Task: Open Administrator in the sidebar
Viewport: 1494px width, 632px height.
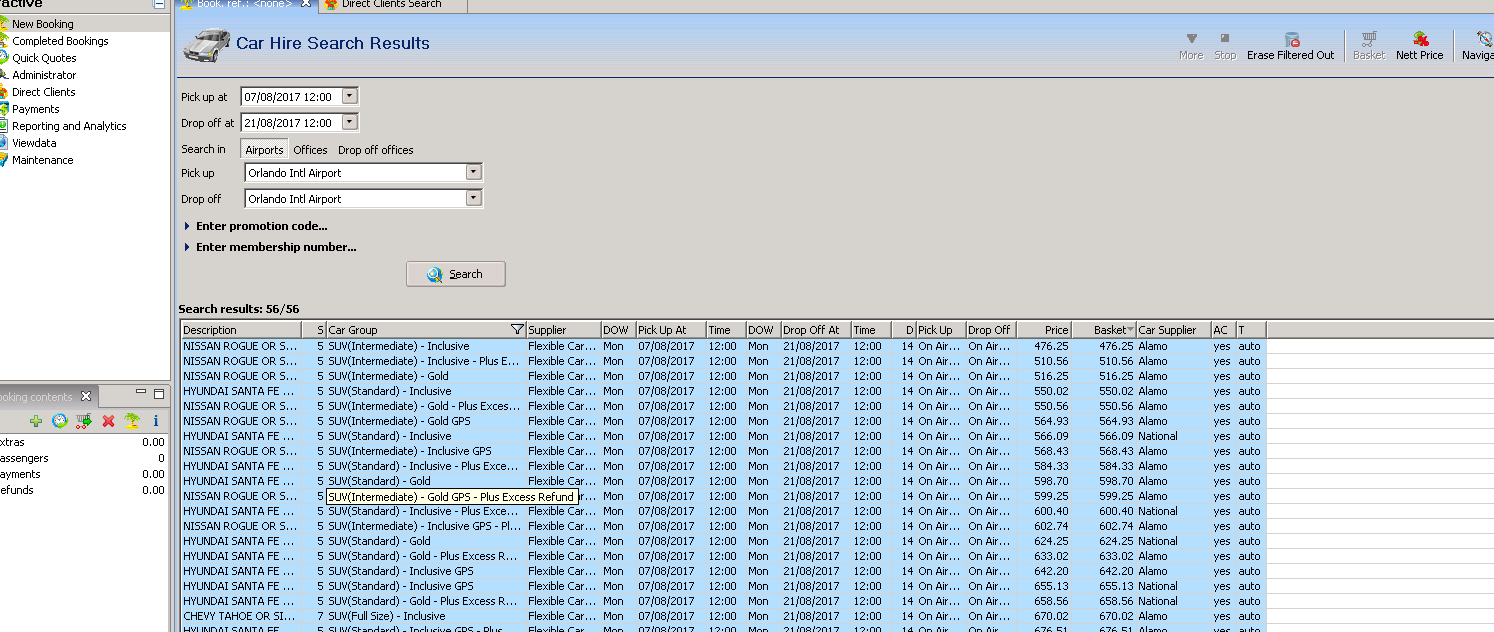Action: [44, 75]
